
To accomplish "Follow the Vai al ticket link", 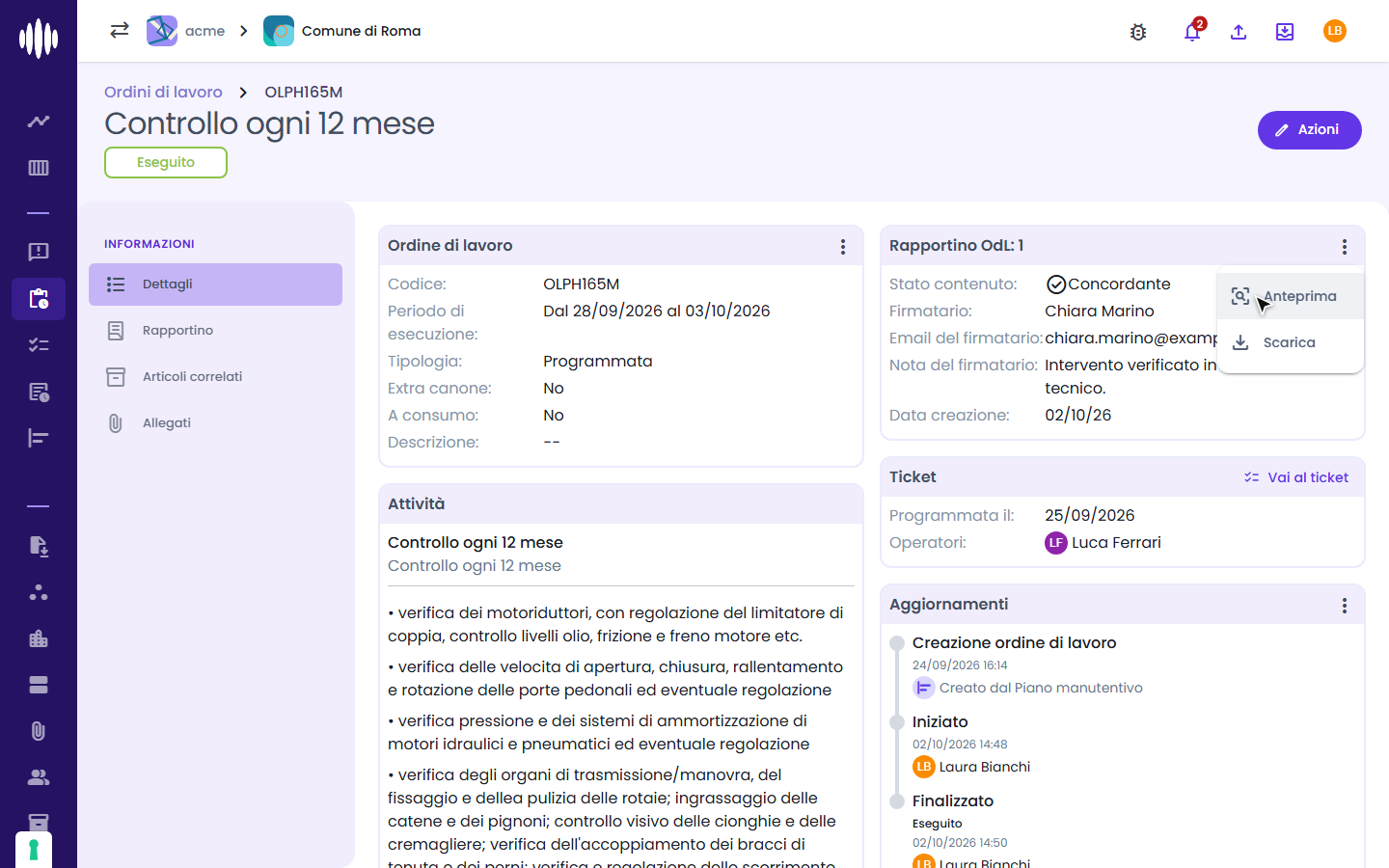I will pyautogui.click(x=1296, y=477).
